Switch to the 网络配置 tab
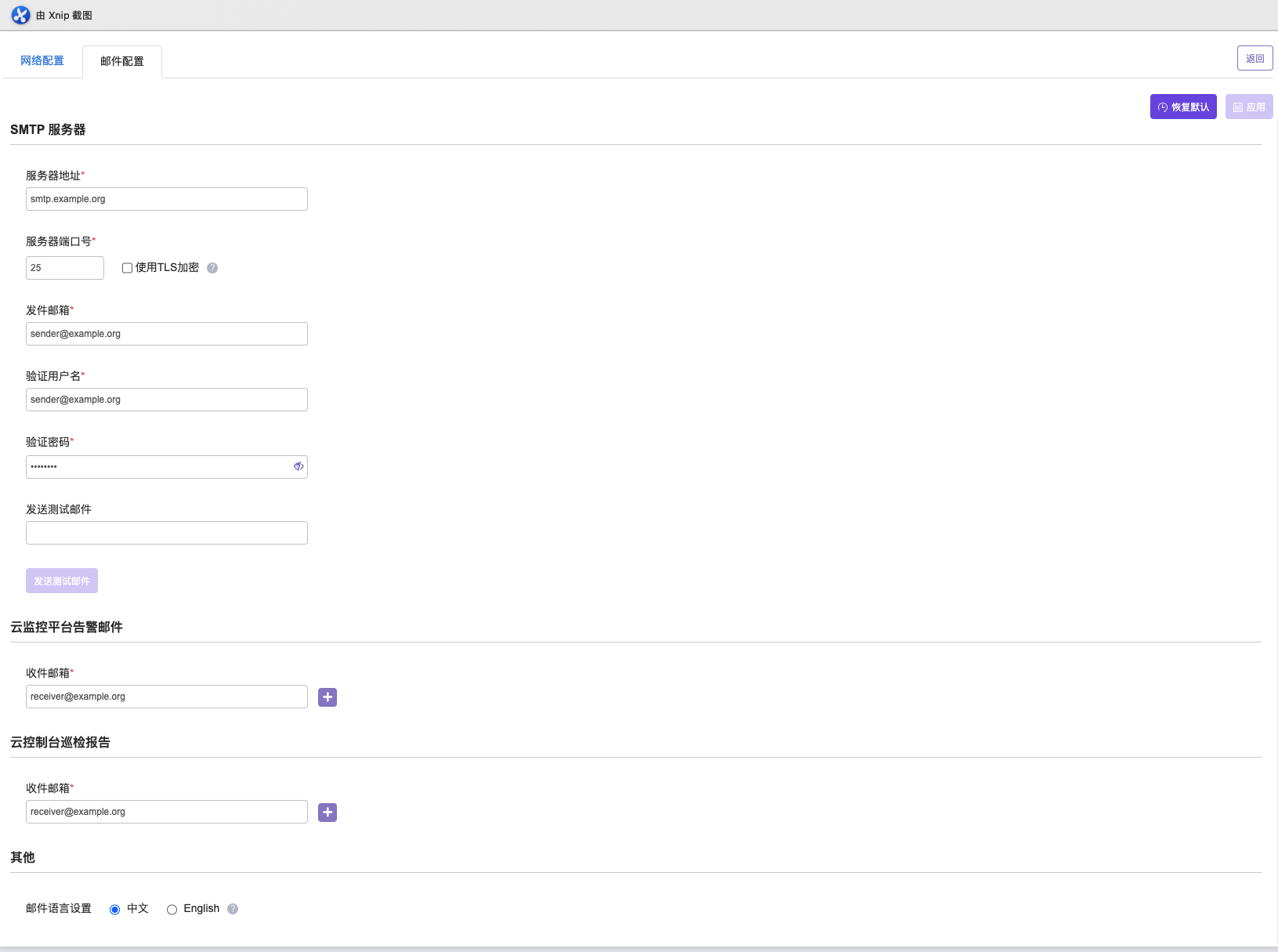Image resolution: width=1278 pixels, height=952 pixels. 42,61
